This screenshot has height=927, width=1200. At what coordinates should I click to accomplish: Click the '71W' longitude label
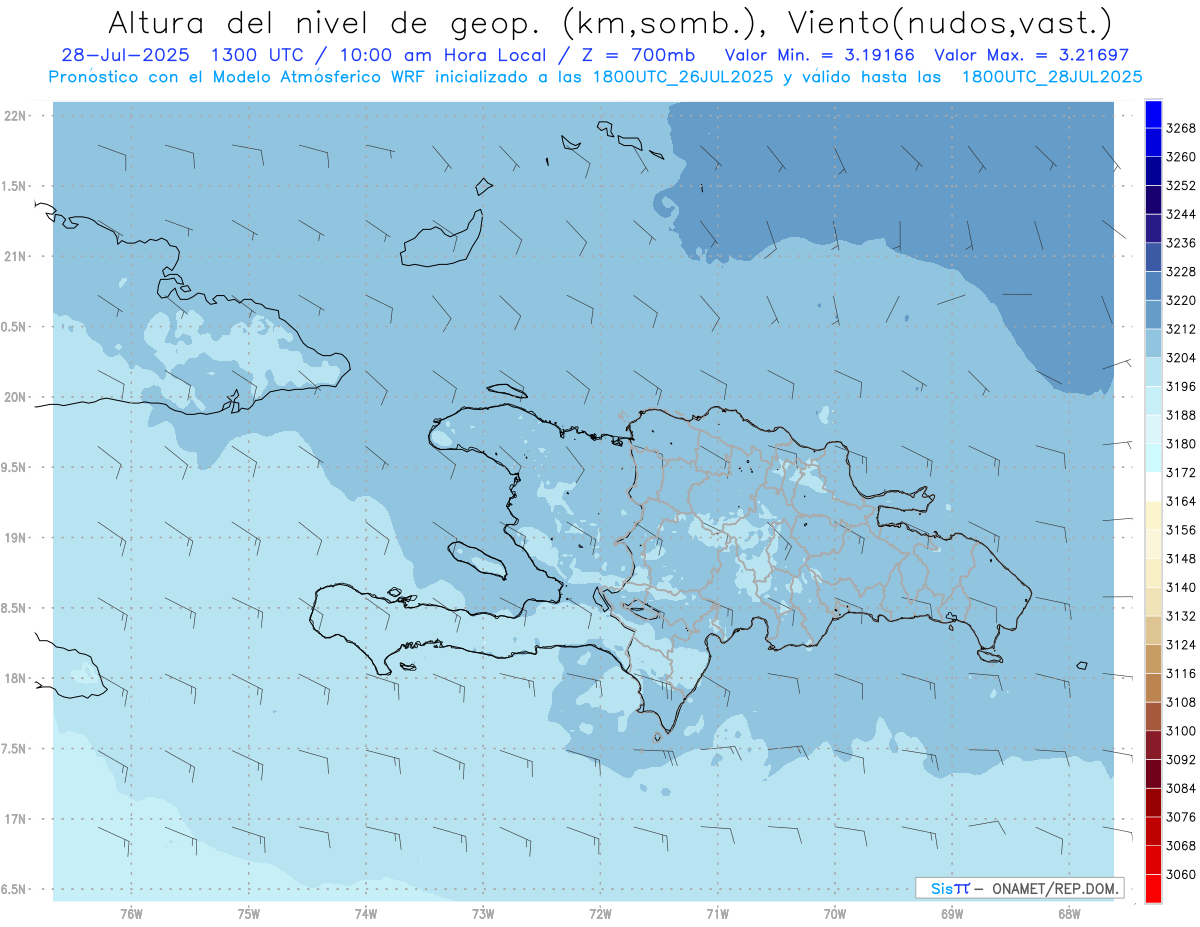717,914
